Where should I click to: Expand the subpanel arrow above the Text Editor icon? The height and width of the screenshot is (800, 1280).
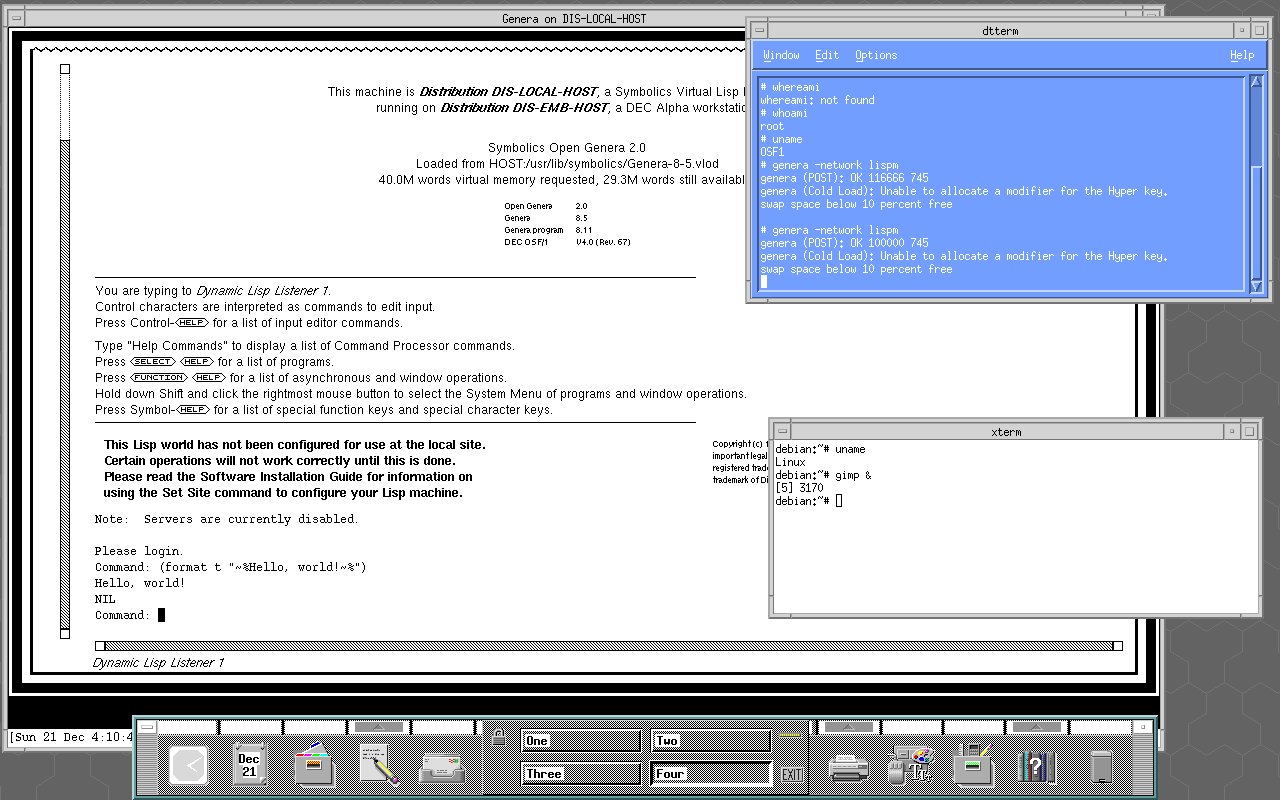(x=377, y=726)
